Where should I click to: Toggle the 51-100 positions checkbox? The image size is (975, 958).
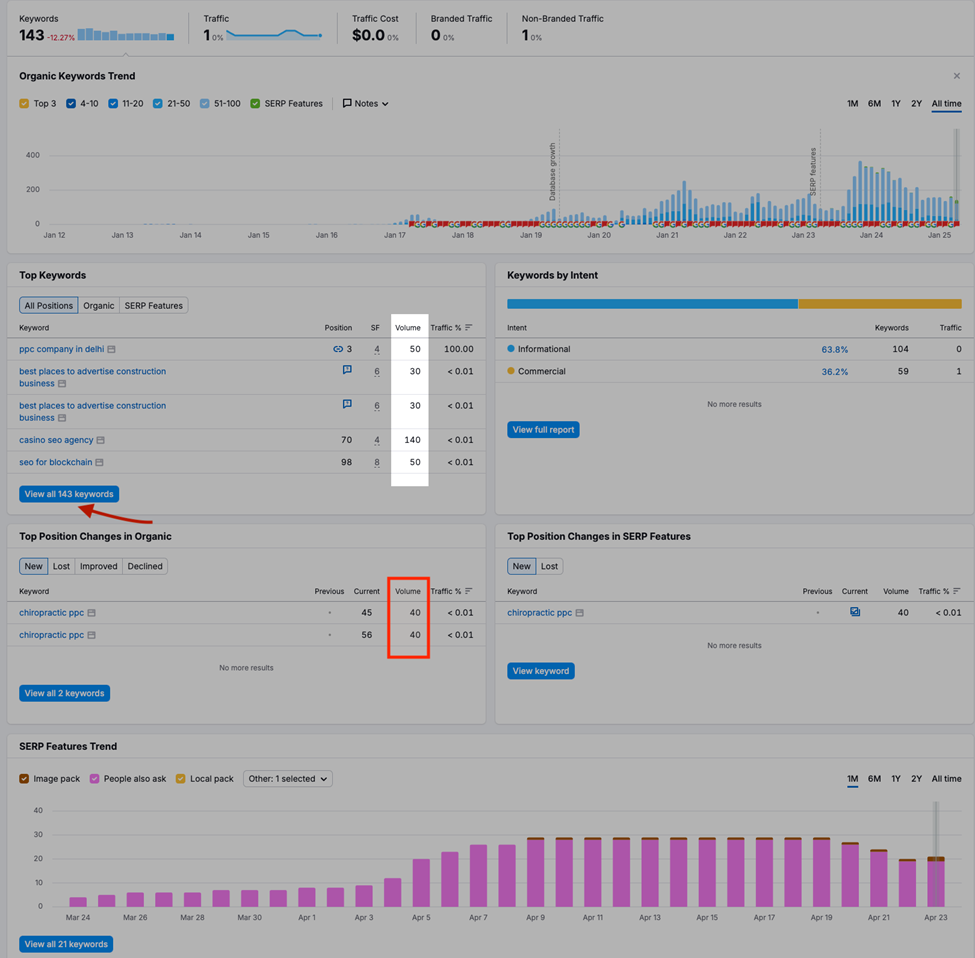(205, 103)
